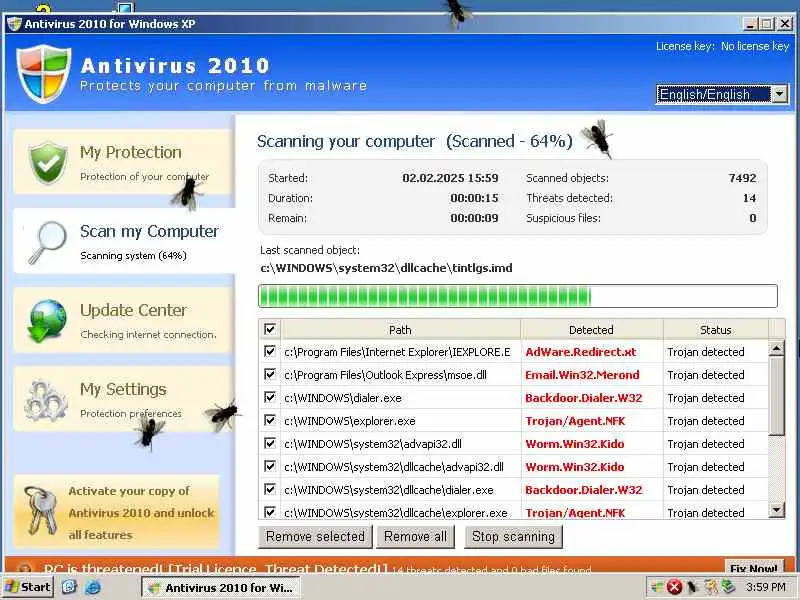Click the gears settings icon
This screenshot has height=600, width=800.
click(46, 401)
